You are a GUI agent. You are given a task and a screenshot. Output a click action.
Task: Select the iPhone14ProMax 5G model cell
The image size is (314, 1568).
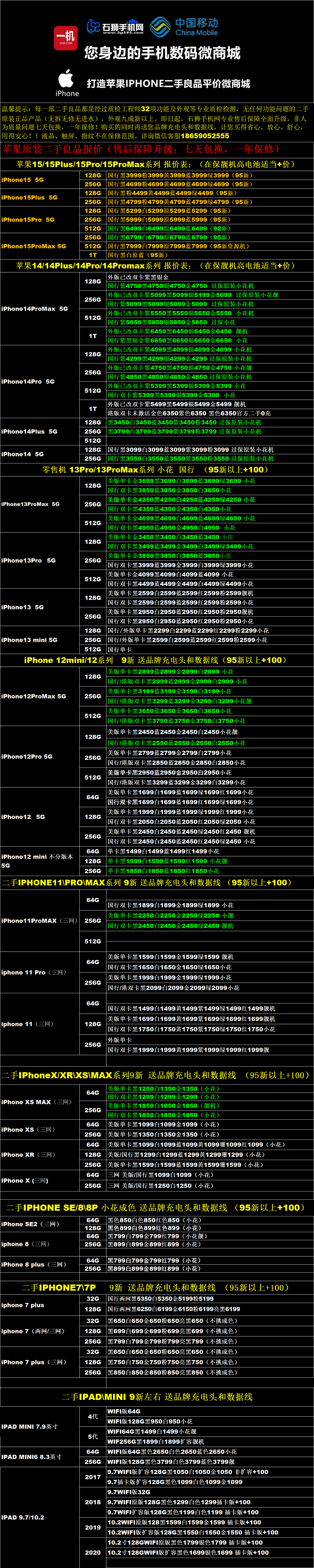pos(40,309)
